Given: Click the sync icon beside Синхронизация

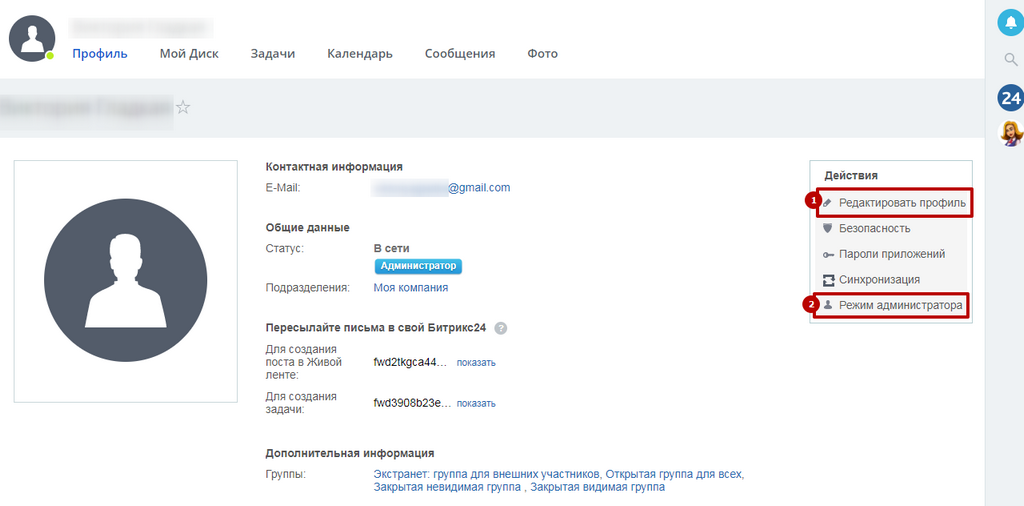Looking at the screenshot, I should click(828, 280).
